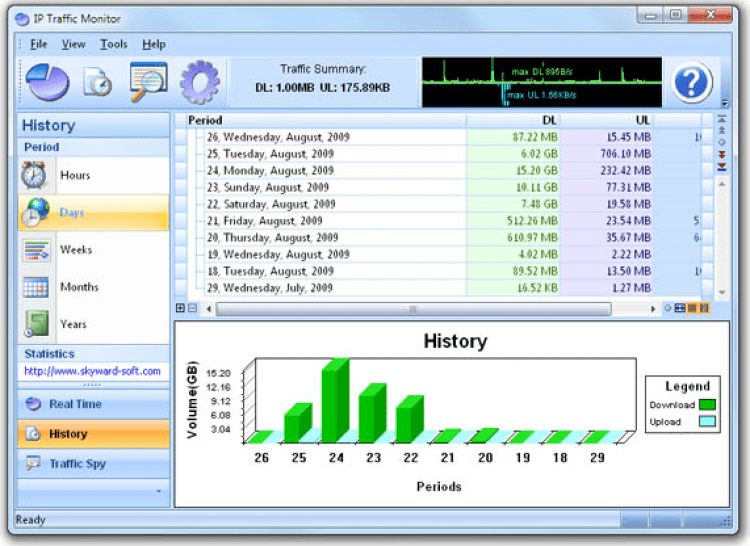Jump to last record with the bottom arrow
Image resolution: width=750 pixels, height=546 pixels.
pos(722,167)
